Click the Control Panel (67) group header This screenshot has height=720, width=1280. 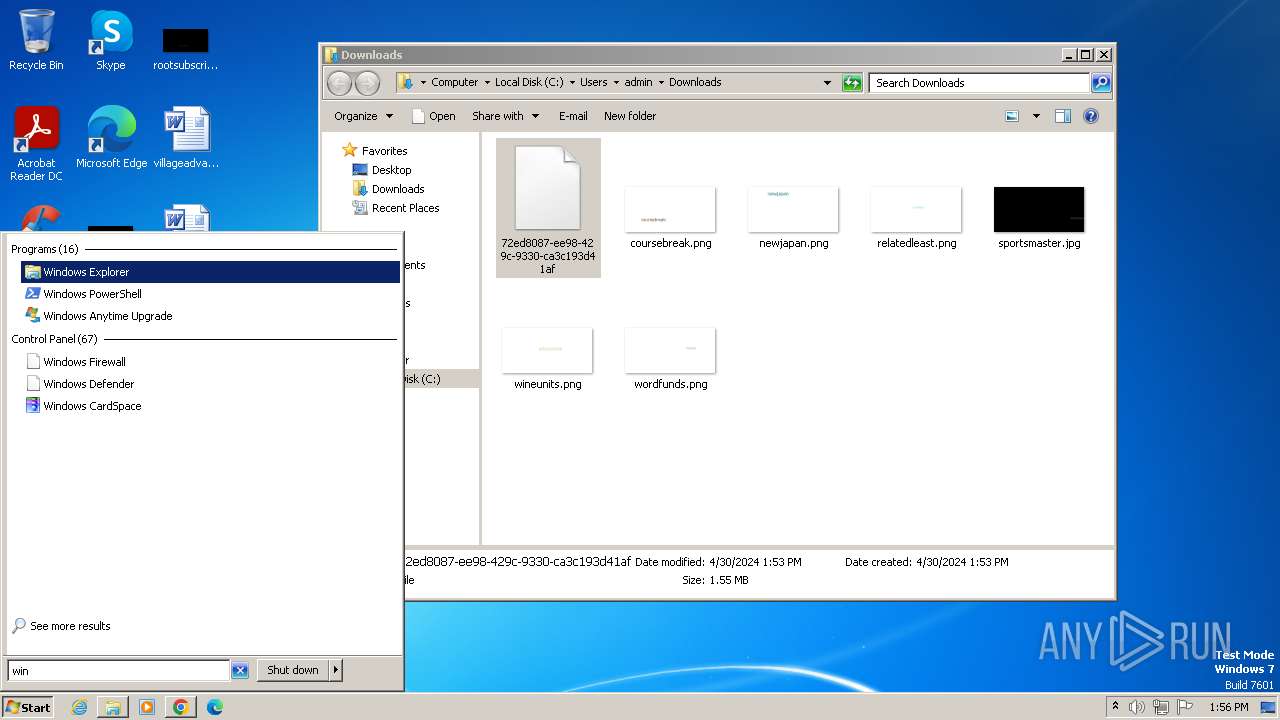(54, 339)
